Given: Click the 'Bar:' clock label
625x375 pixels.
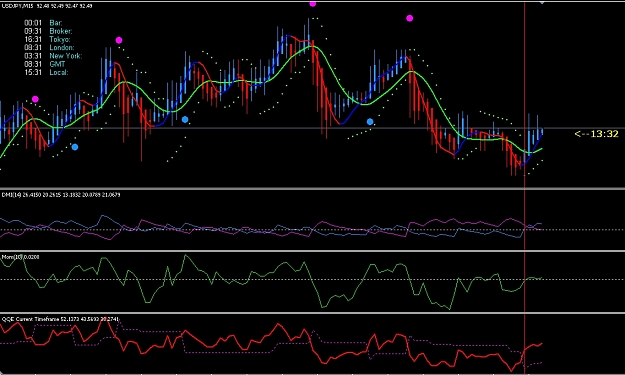Looking at the screenshot, I should [x=56, y=23].
